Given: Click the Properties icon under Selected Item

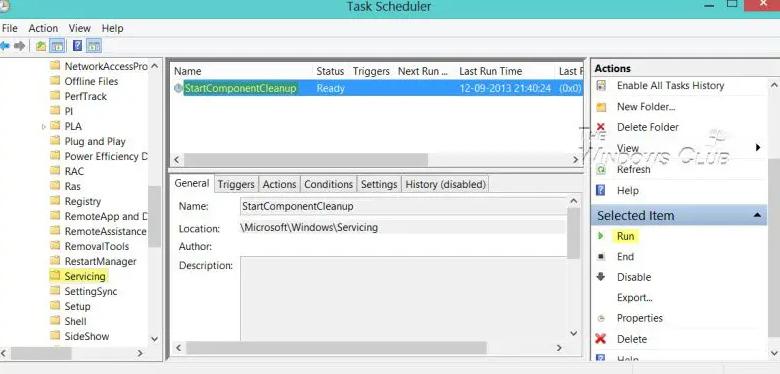Looking at the screenshot, I should 601,318.
